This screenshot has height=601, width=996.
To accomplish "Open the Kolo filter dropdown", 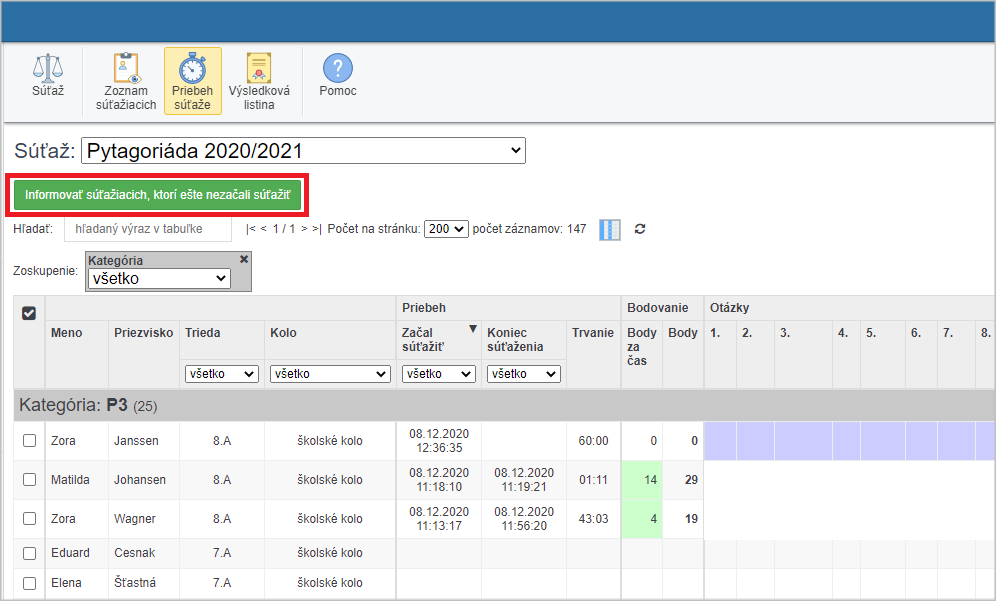I will (330, 374).
